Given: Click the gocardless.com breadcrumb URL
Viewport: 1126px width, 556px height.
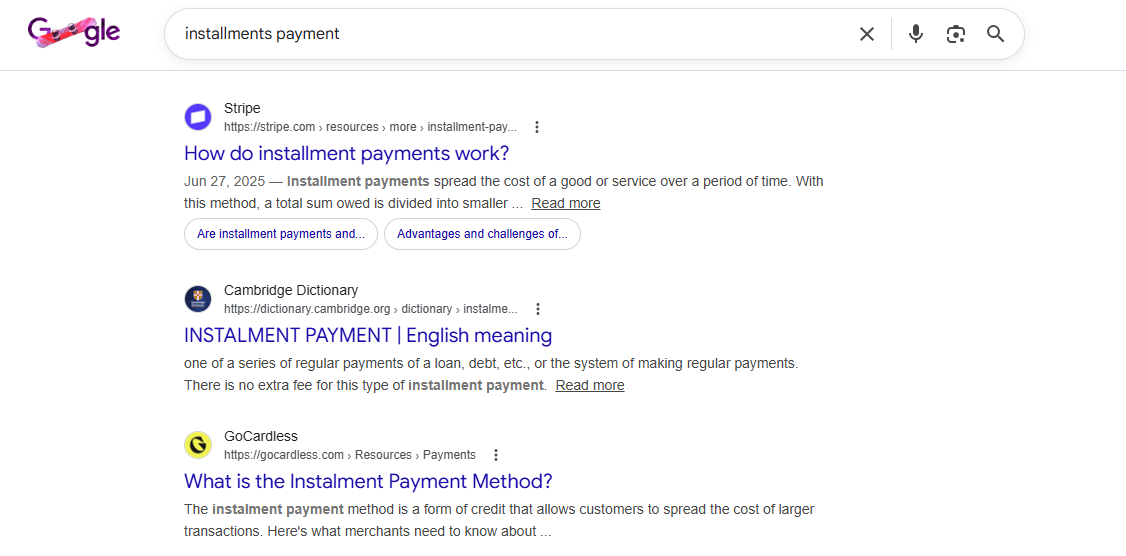Looking at the screenshot, I should [350, 455].
